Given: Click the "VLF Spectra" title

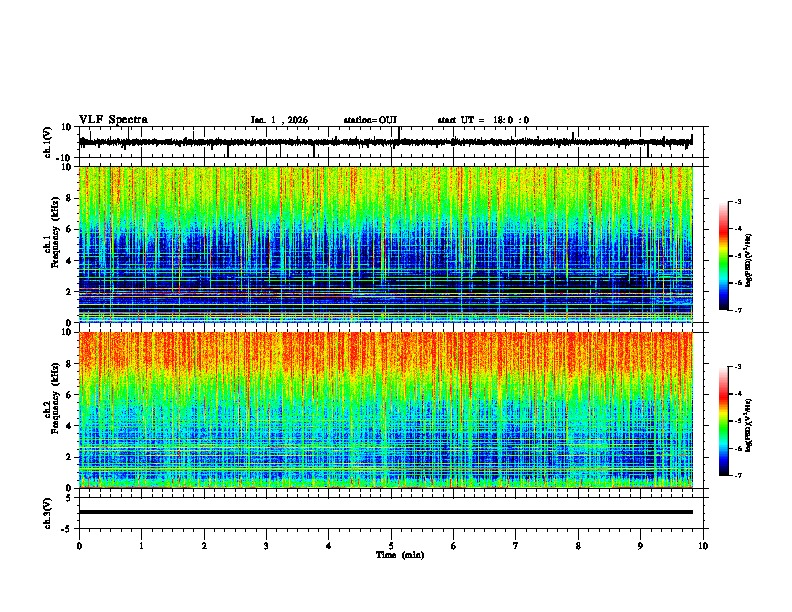Looking at the screenshot, I should click(x=113, y=120).
